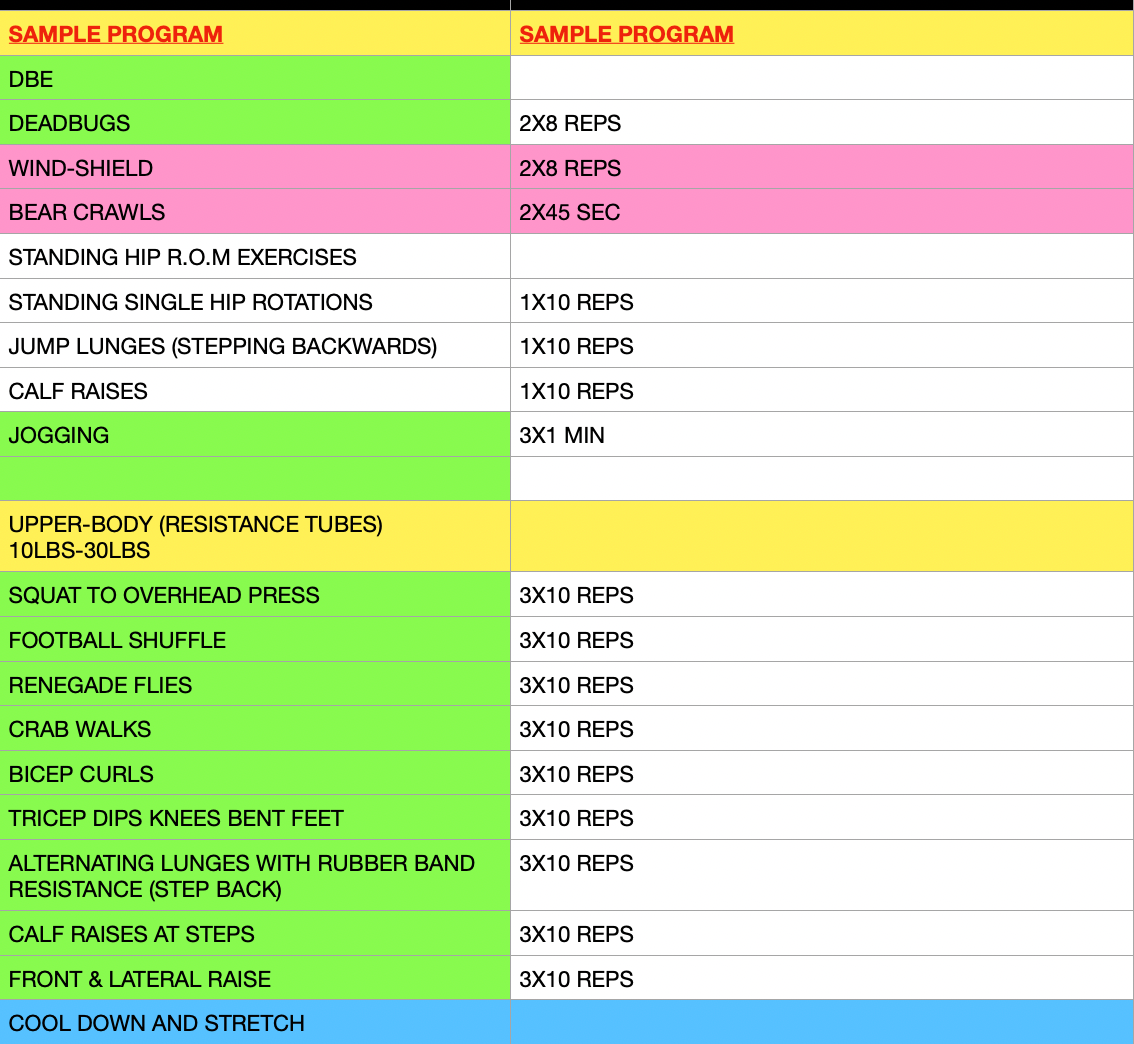Click the SAMPLE PROGRAM heading above the reps column
The height and width of the screenshot is (1044, 1134).
tap(626, 34)
